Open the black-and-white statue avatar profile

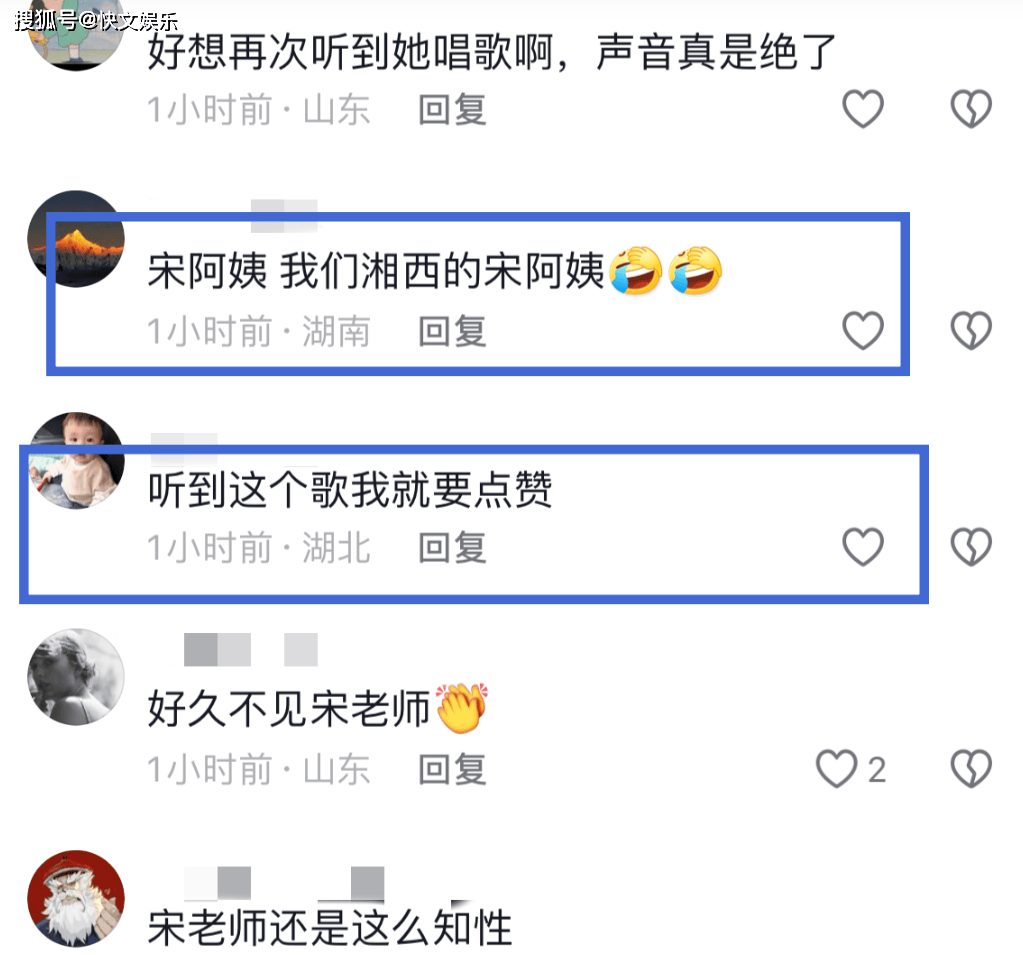click(76, 677)
